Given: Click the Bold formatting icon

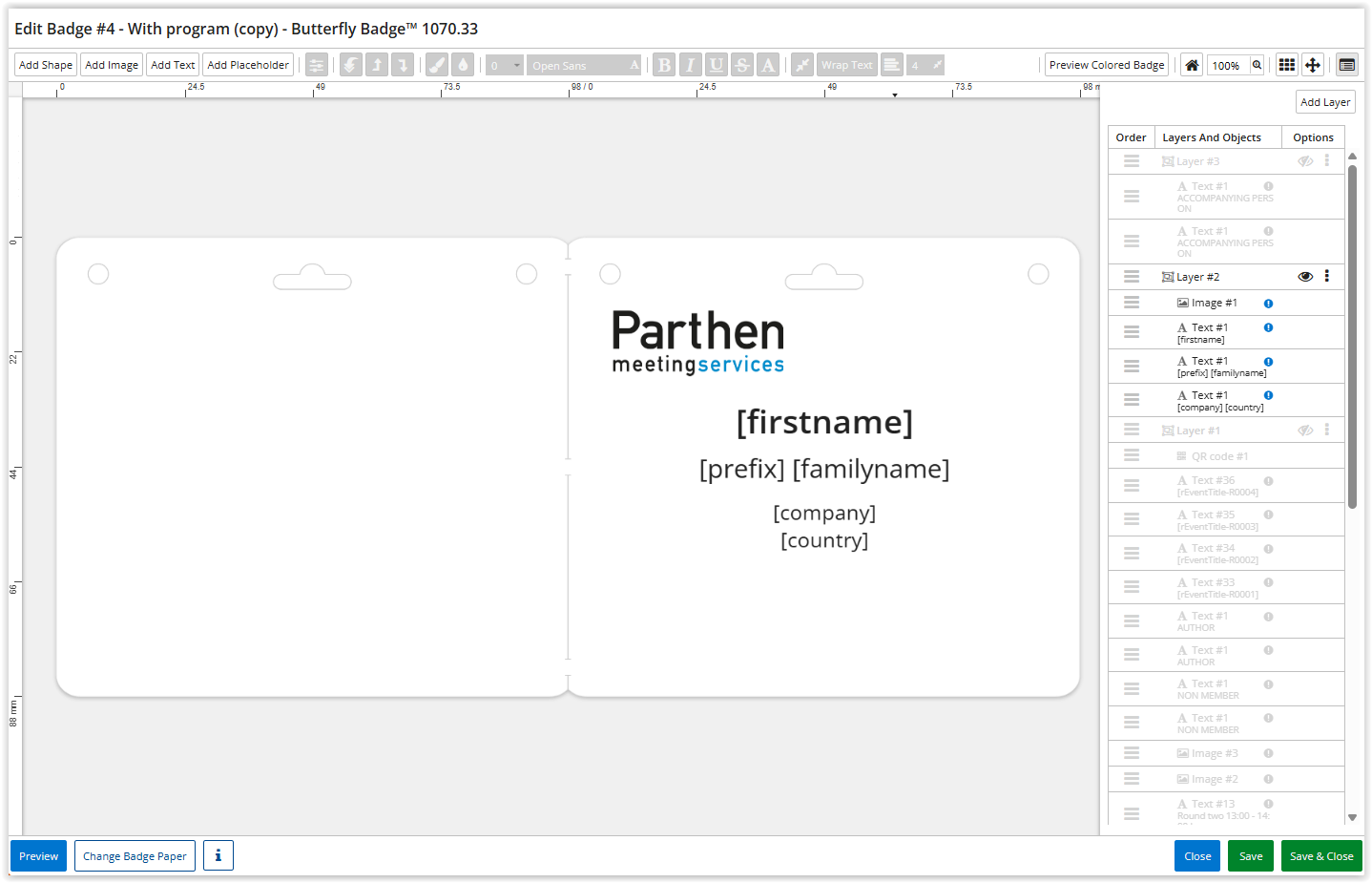Looking at the screenshot, I should (x=664, y=65).
